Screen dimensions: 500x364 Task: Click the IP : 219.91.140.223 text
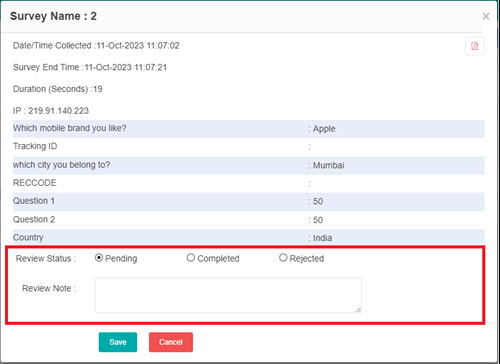pos(51,111)
